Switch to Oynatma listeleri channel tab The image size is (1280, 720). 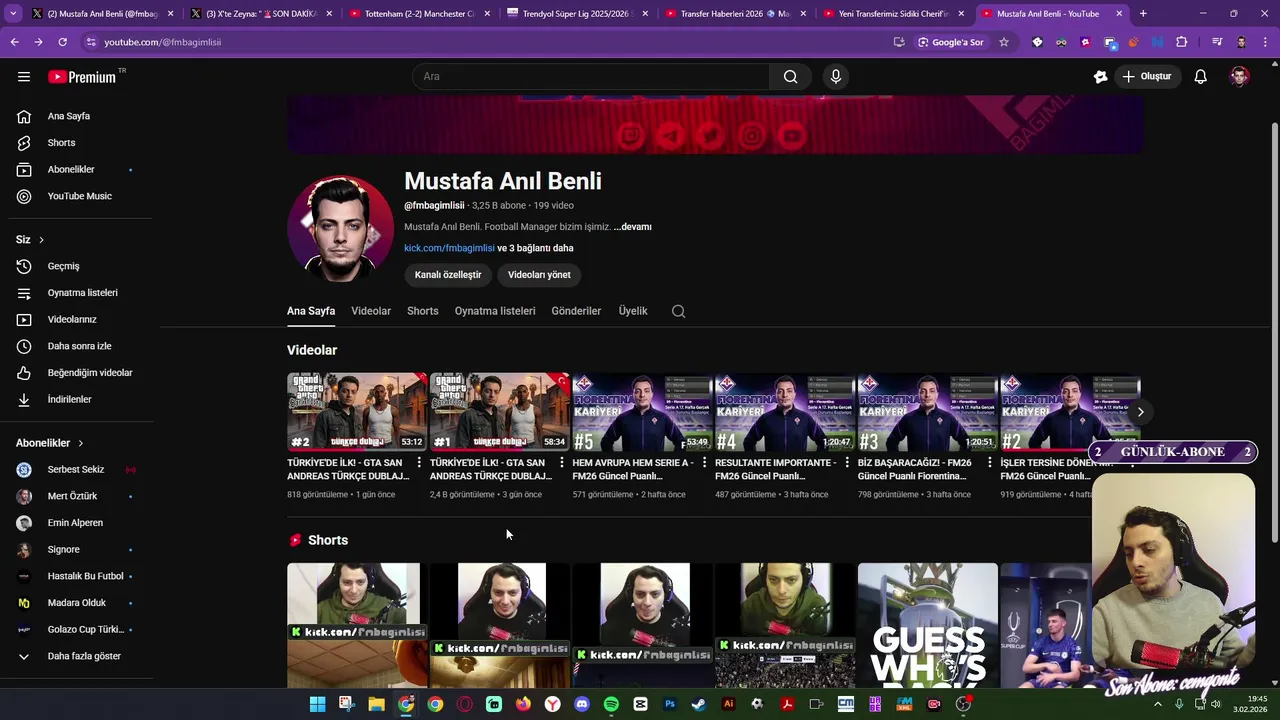495,311
